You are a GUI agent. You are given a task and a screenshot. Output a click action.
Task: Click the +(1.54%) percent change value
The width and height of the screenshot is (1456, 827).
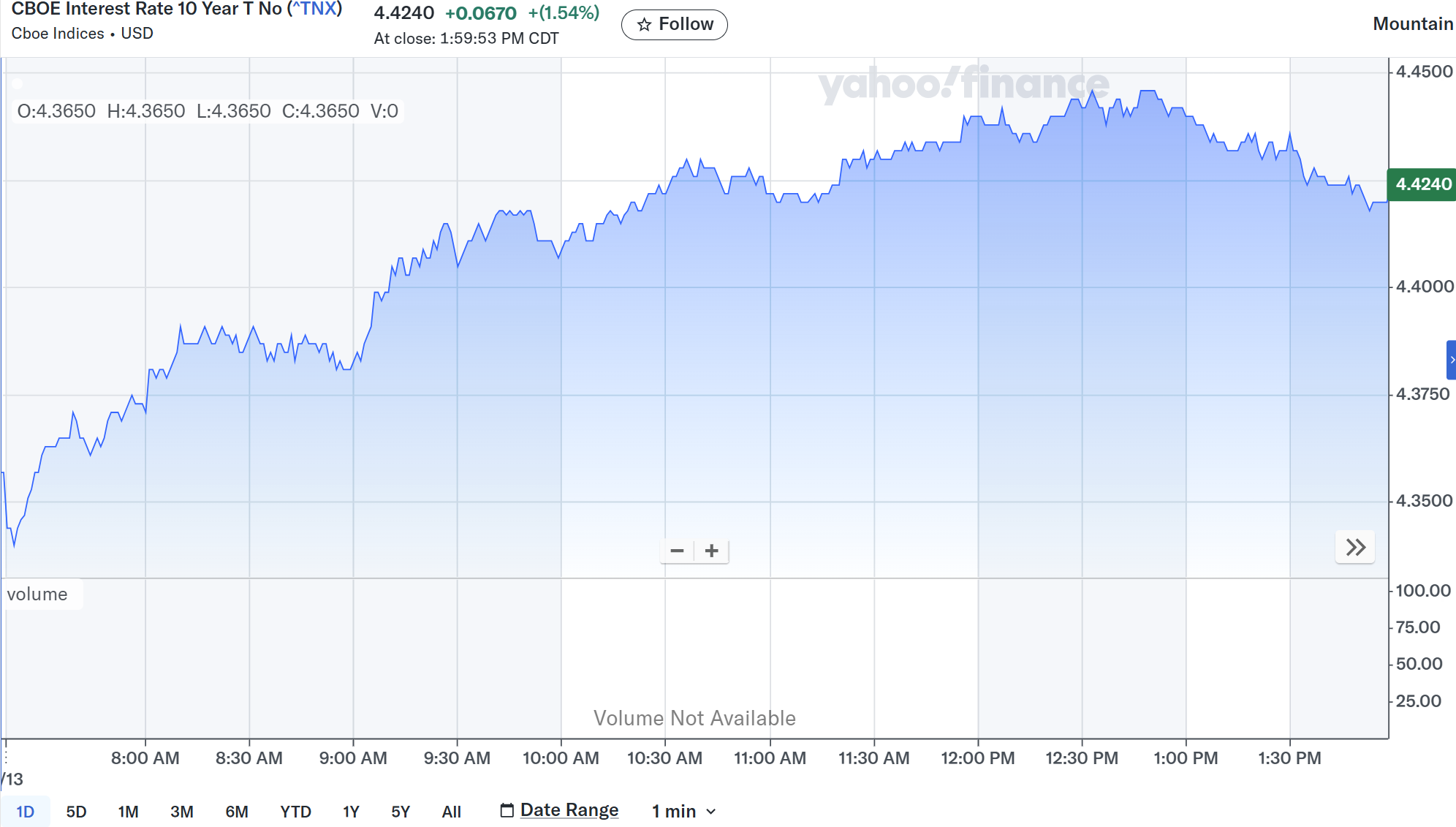point(564,13)
